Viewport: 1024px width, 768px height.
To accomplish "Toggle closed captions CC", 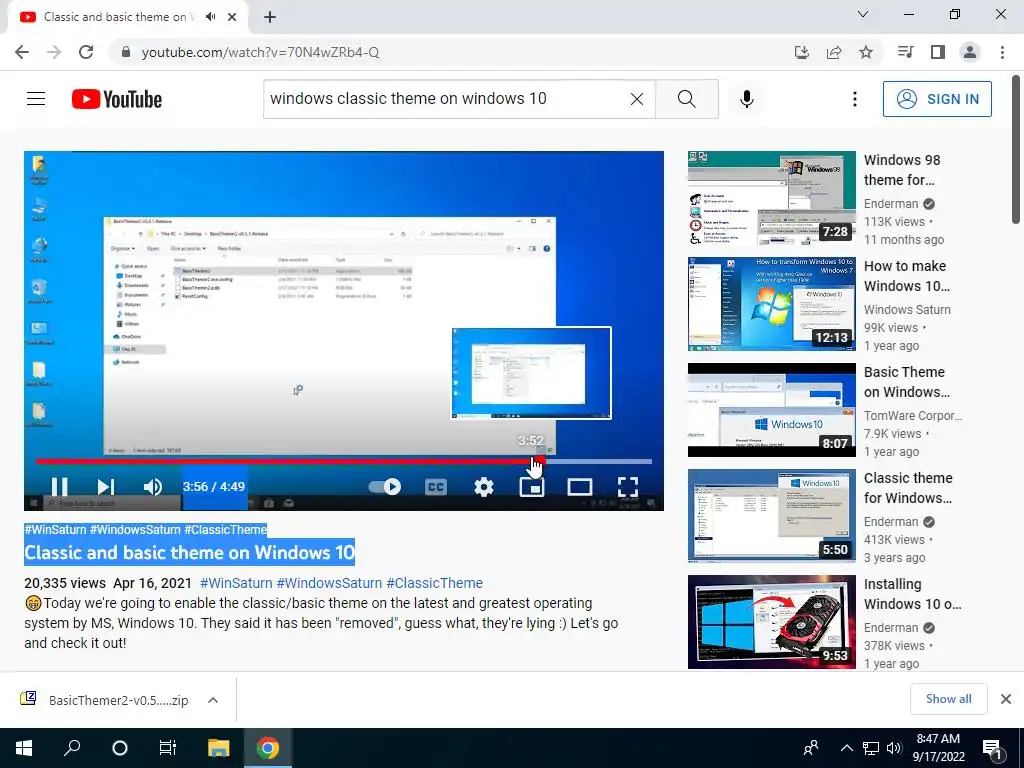I will pos(436,487).
